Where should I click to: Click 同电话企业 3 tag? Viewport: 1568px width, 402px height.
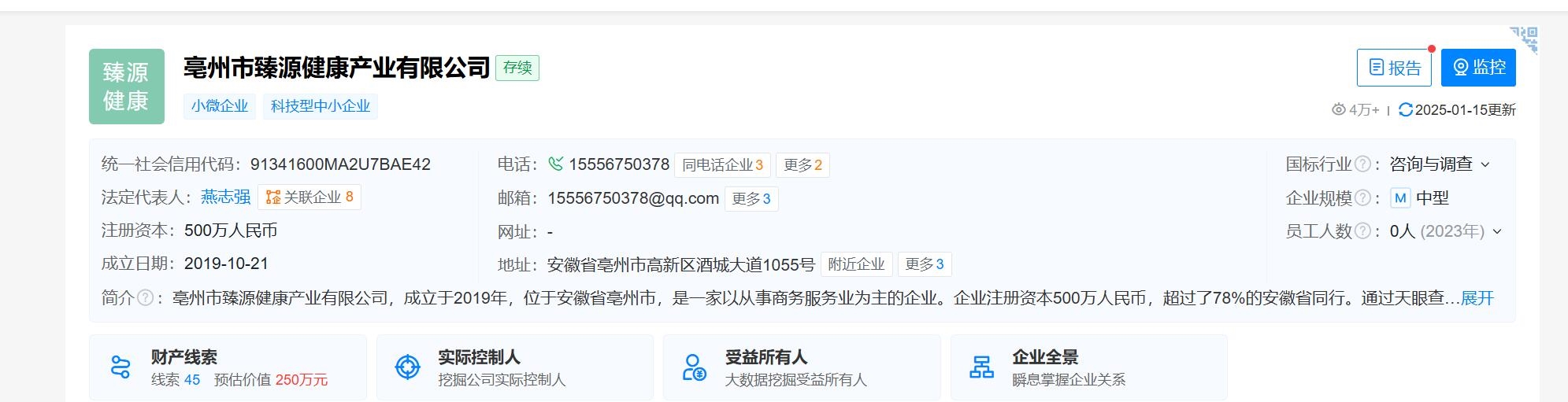click(x=722, y=165)
